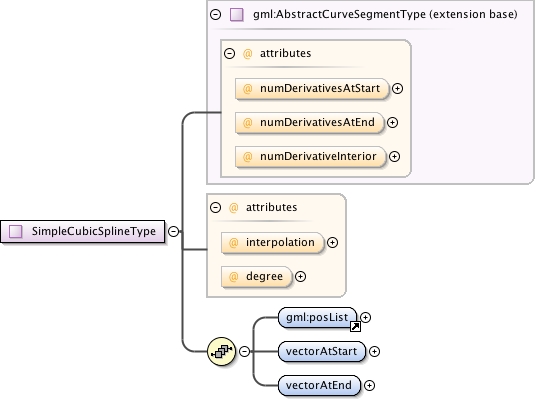Select the gml:posList element

pyautogui.click(x=318, y=318)
